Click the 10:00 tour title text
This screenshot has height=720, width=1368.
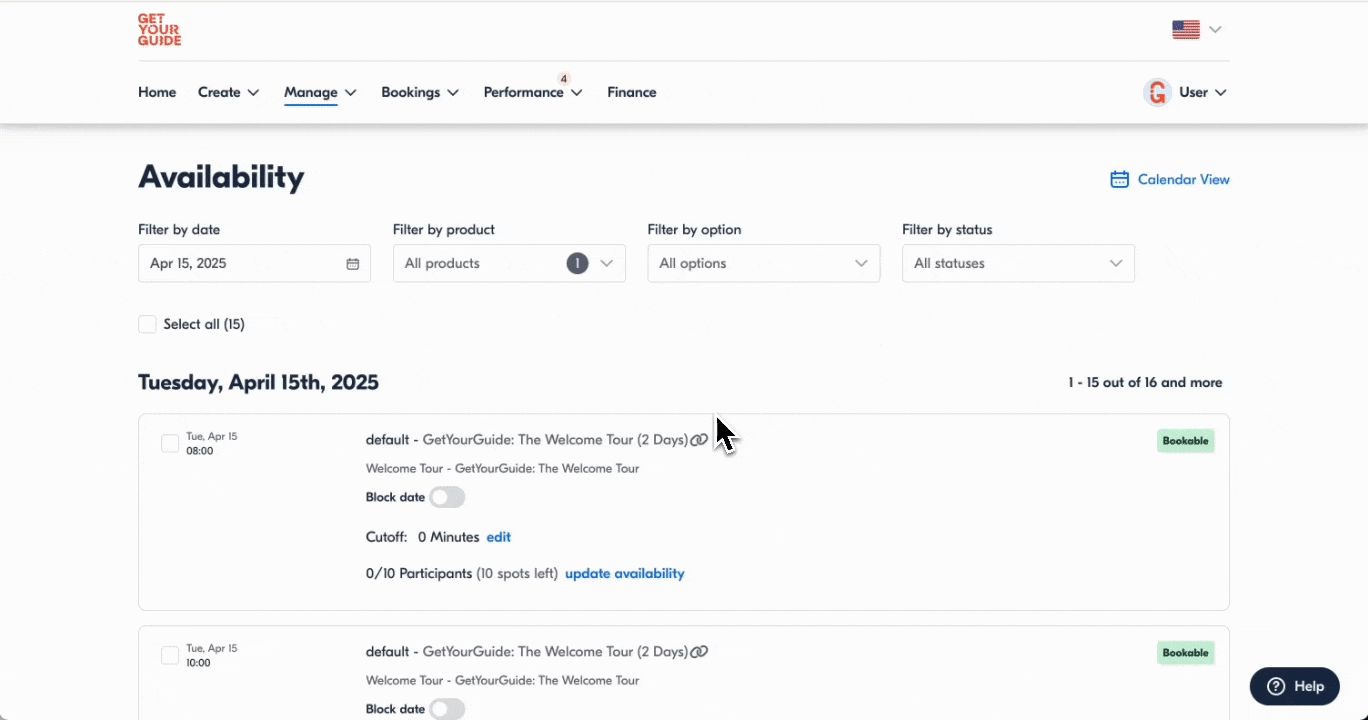point(527,652)
